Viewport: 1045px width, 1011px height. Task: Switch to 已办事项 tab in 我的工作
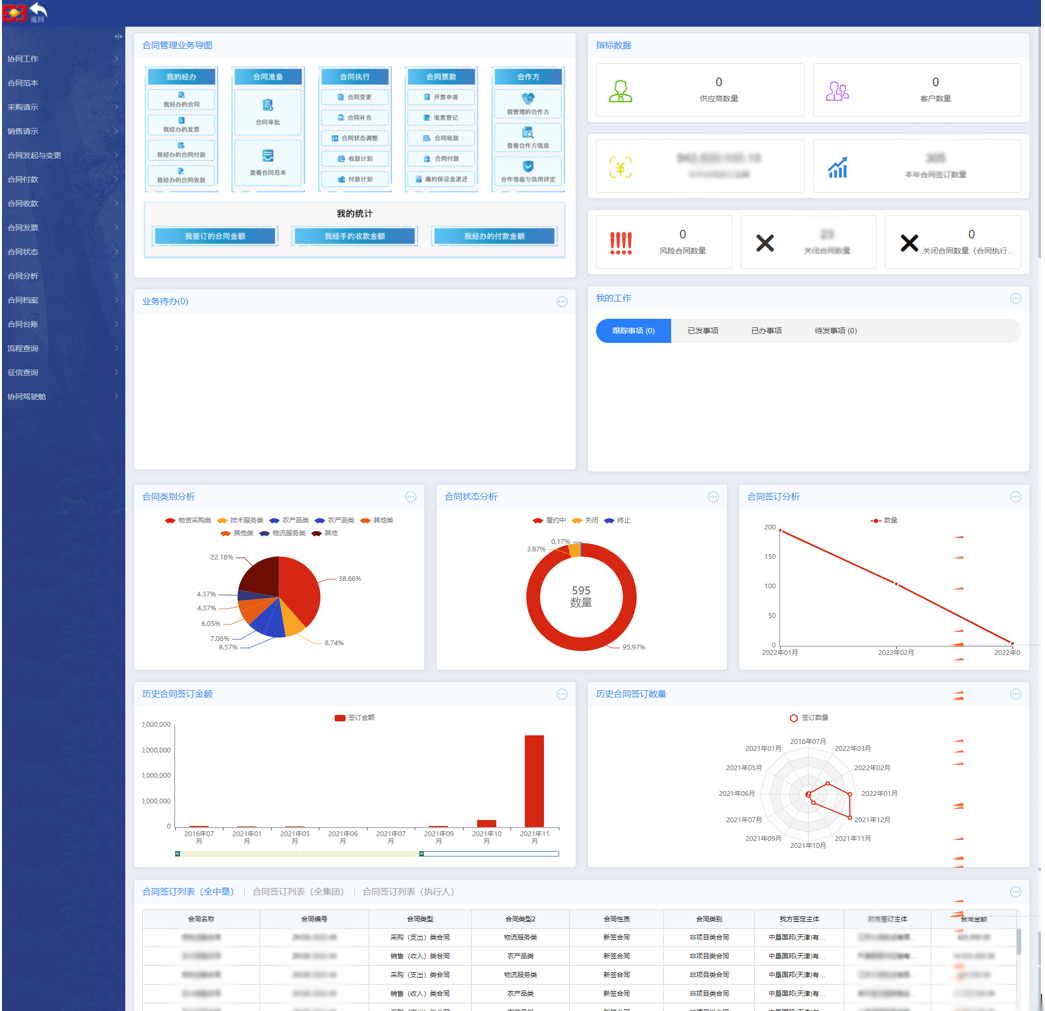click(x=766, y=331)
